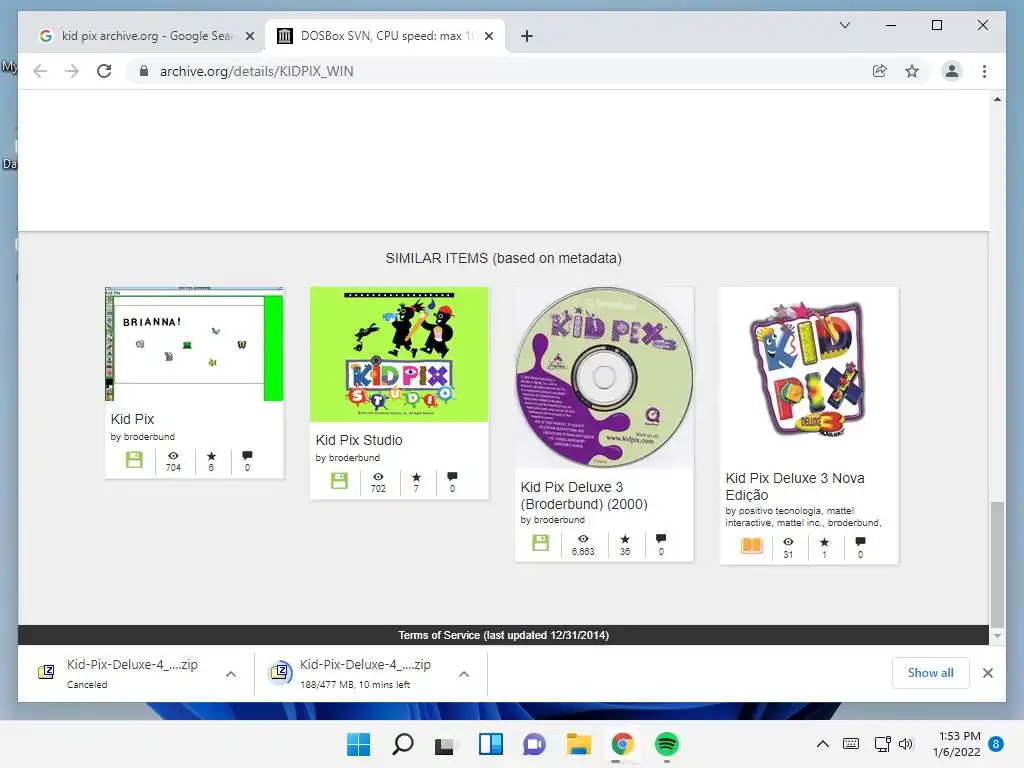Close the Google Search tab
Screen dimensions: 1024x768
tap(249, 36)
